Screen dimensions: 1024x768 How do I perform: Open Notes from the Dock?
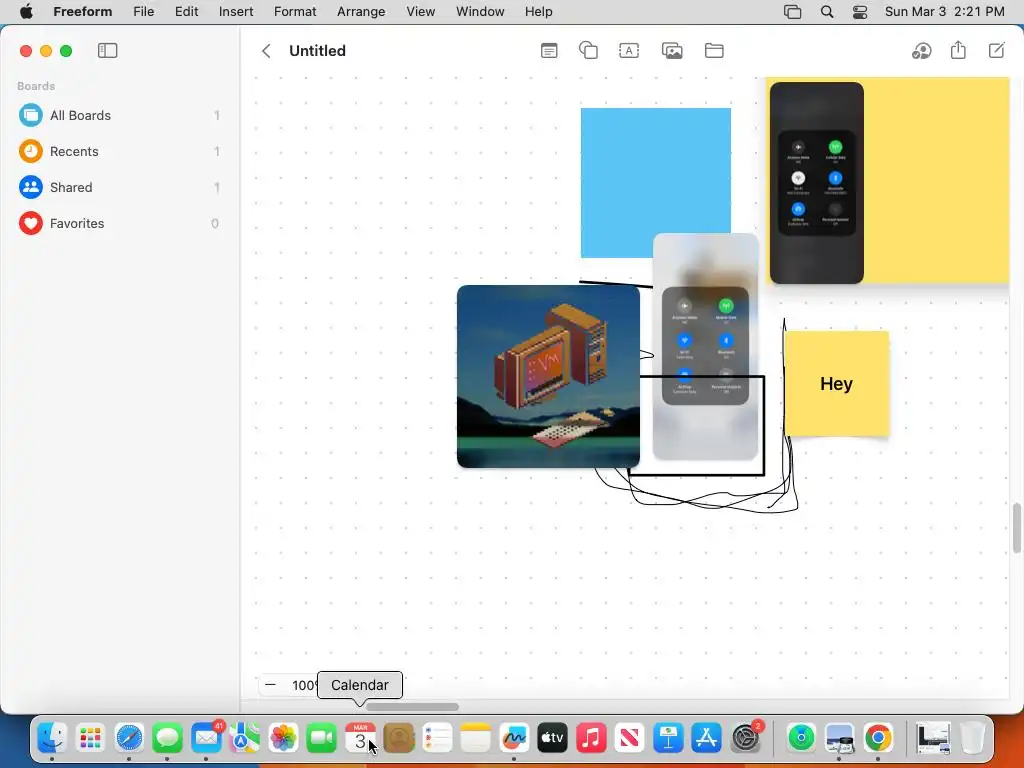pyautogui.click(x=475, y=739)
